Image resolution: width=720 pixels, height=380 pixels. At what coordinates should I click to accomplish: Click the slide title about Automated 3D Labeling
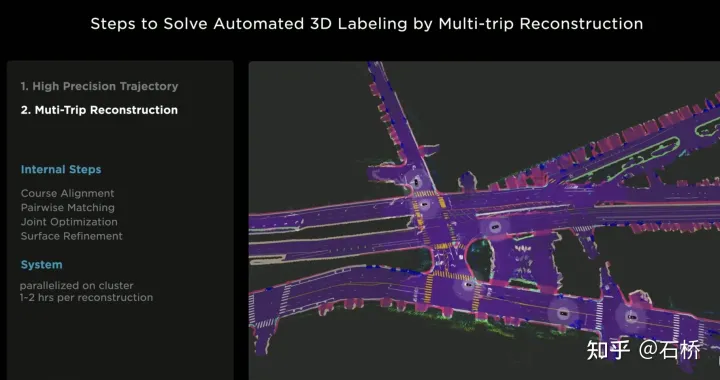366,23
